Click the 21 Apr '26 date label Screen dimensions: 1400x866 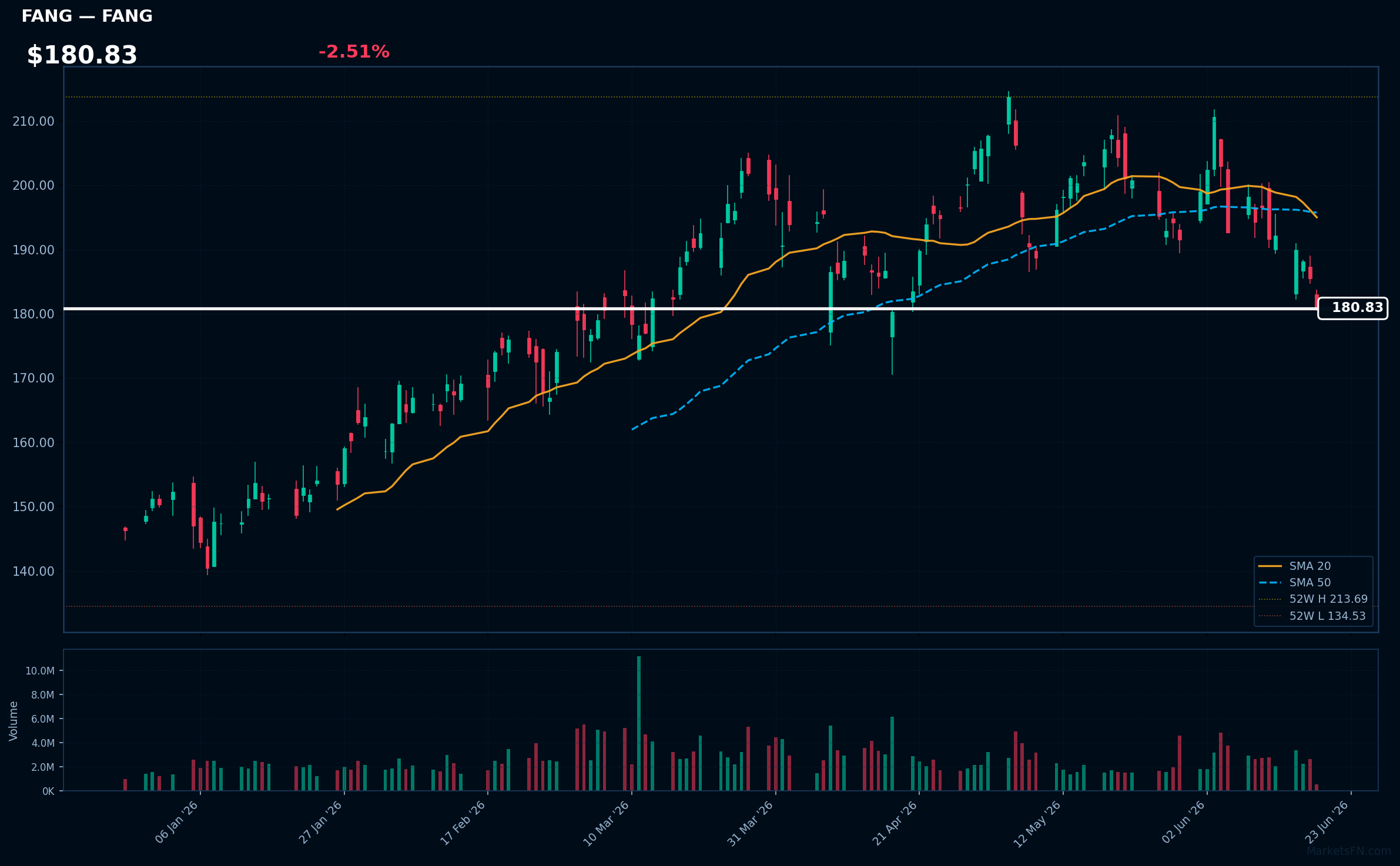coord(895,823)
